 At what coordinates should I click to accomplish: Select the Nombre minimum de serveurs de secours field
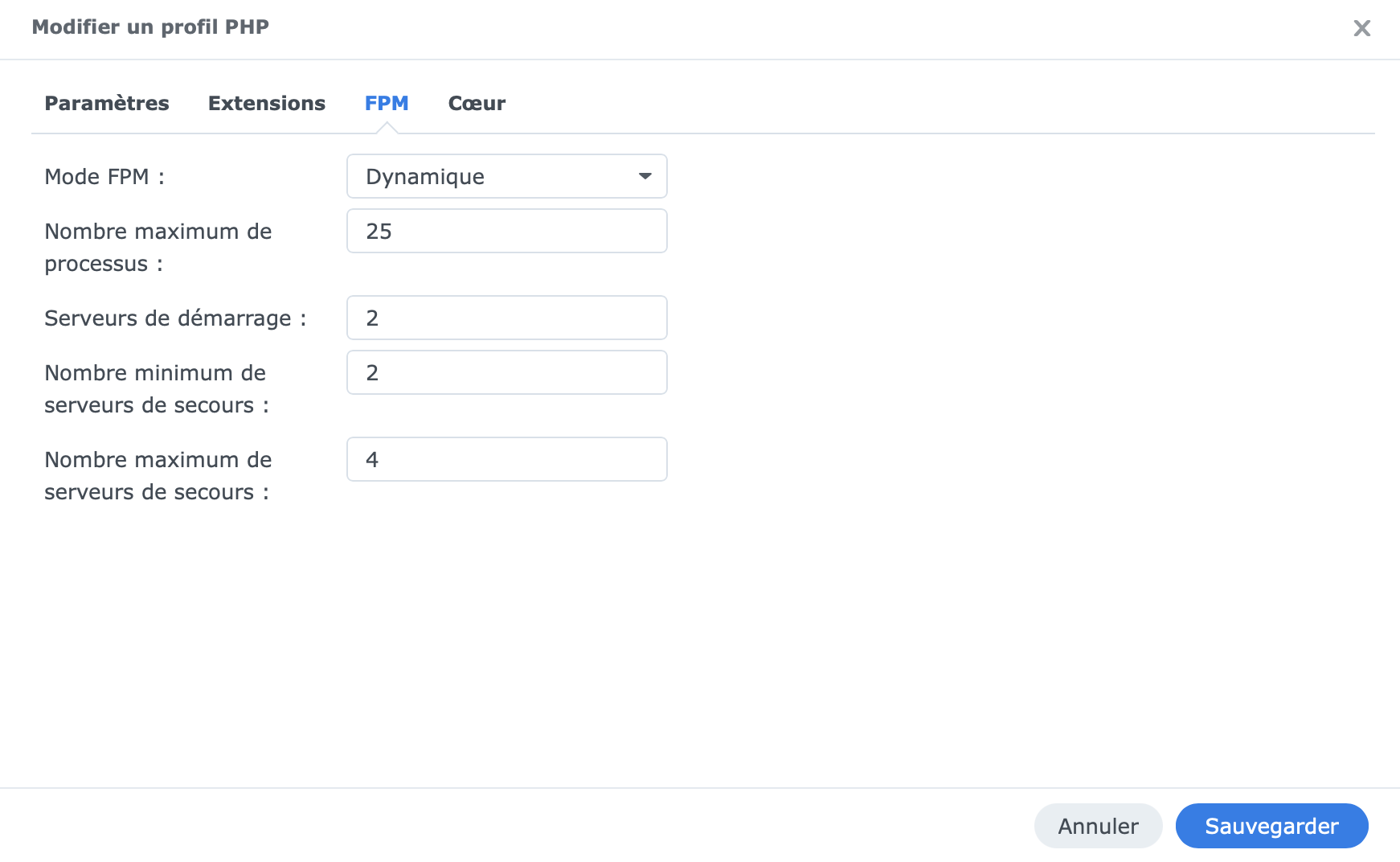pyautogui.click(x=506, y=373)
